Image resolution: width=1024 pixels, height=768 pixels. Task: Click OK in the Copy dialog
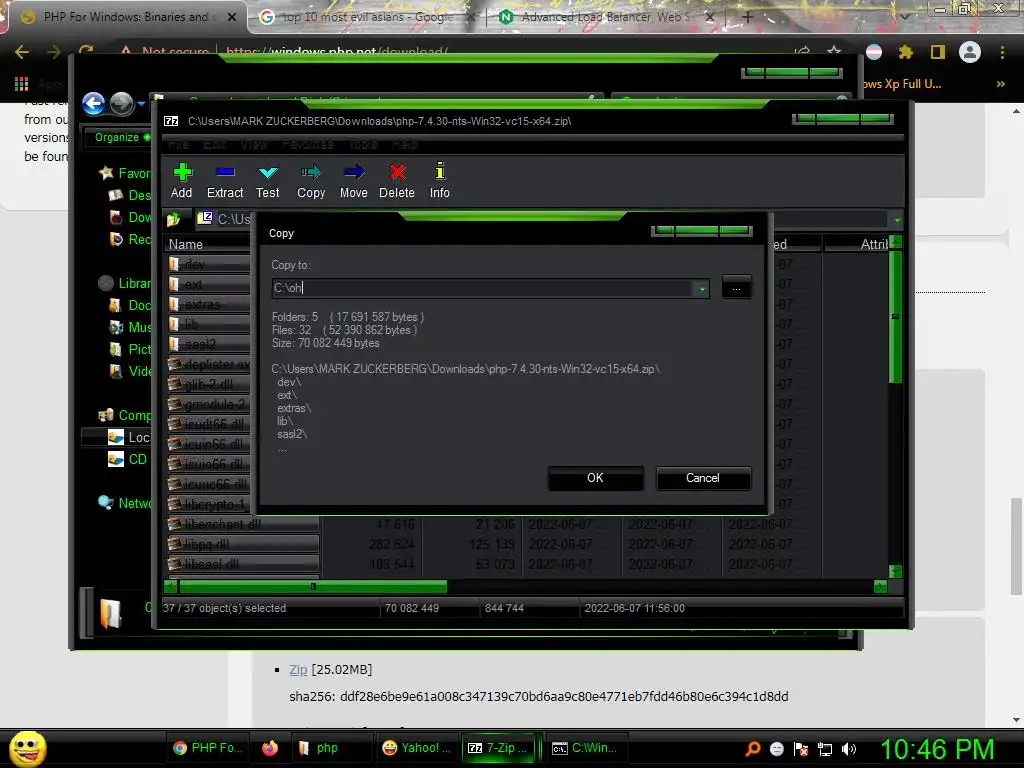click(596, 478)
